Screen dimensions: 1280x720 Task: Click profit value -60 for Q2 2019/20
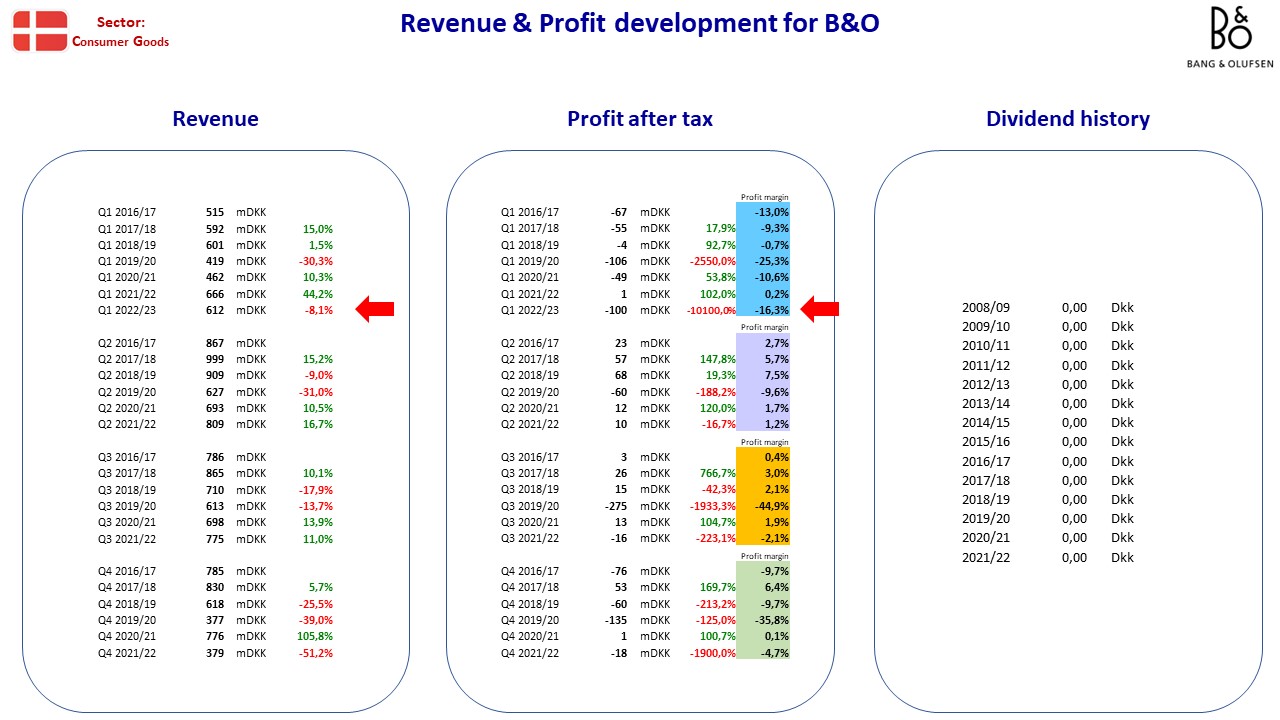click(x=618, y=392)
